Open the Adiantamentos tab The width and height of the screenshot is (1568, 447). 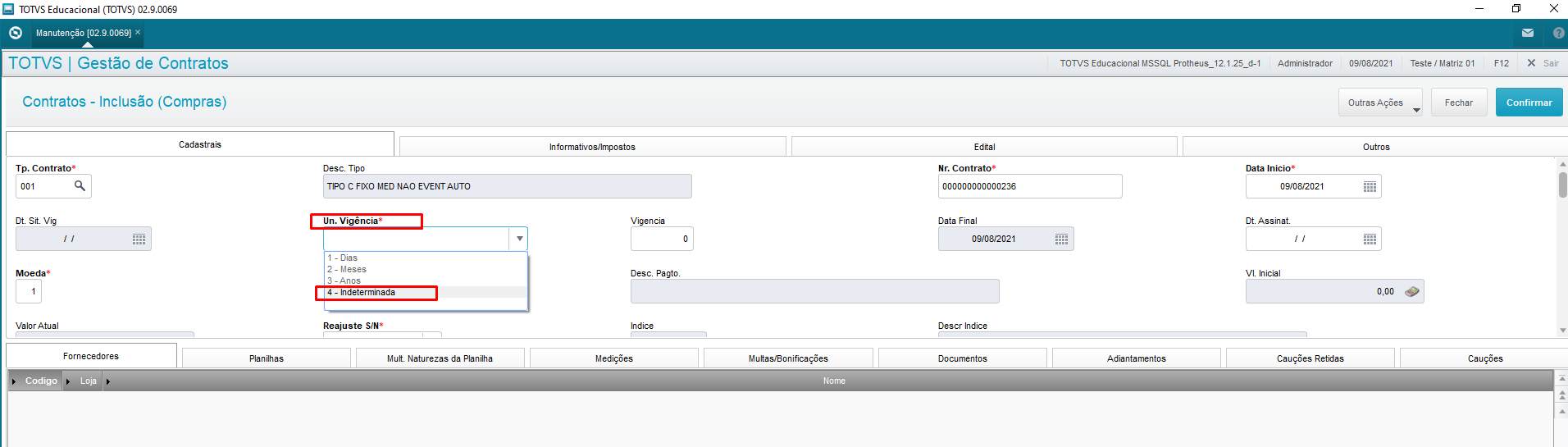[1137, 358]
